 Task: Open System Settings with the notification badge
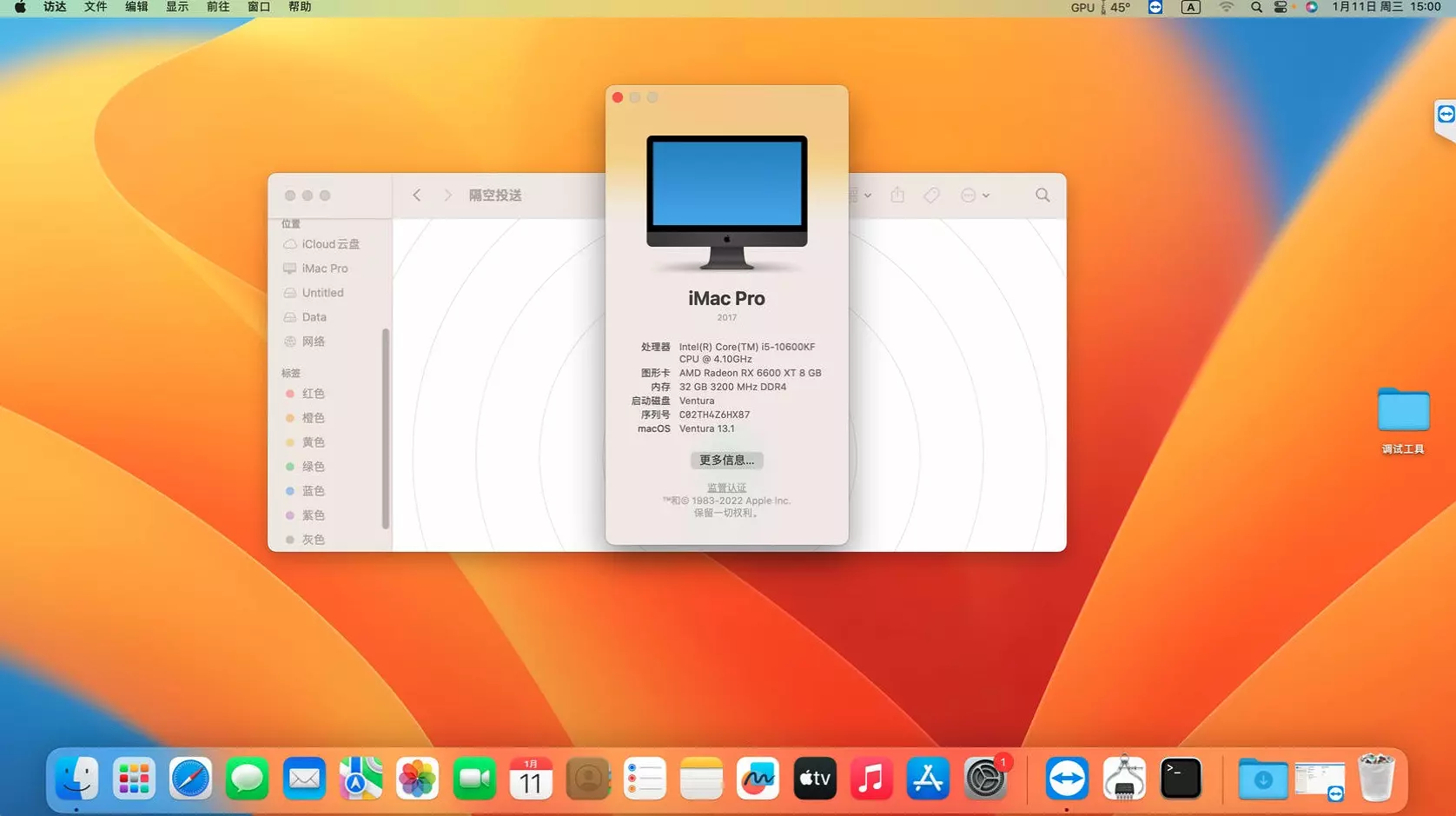point(984,779)
